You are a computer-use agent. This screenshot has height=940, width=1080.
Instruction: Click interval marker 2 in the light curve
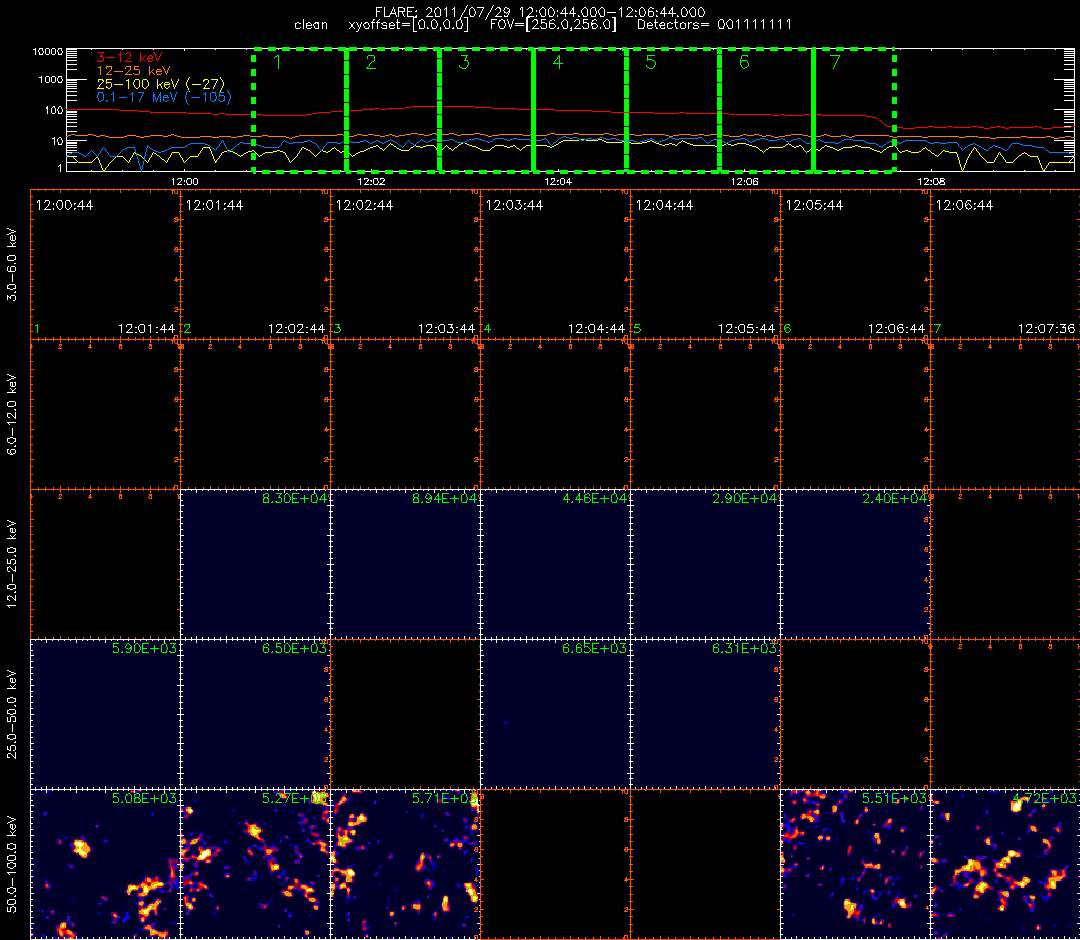(371, 62)
